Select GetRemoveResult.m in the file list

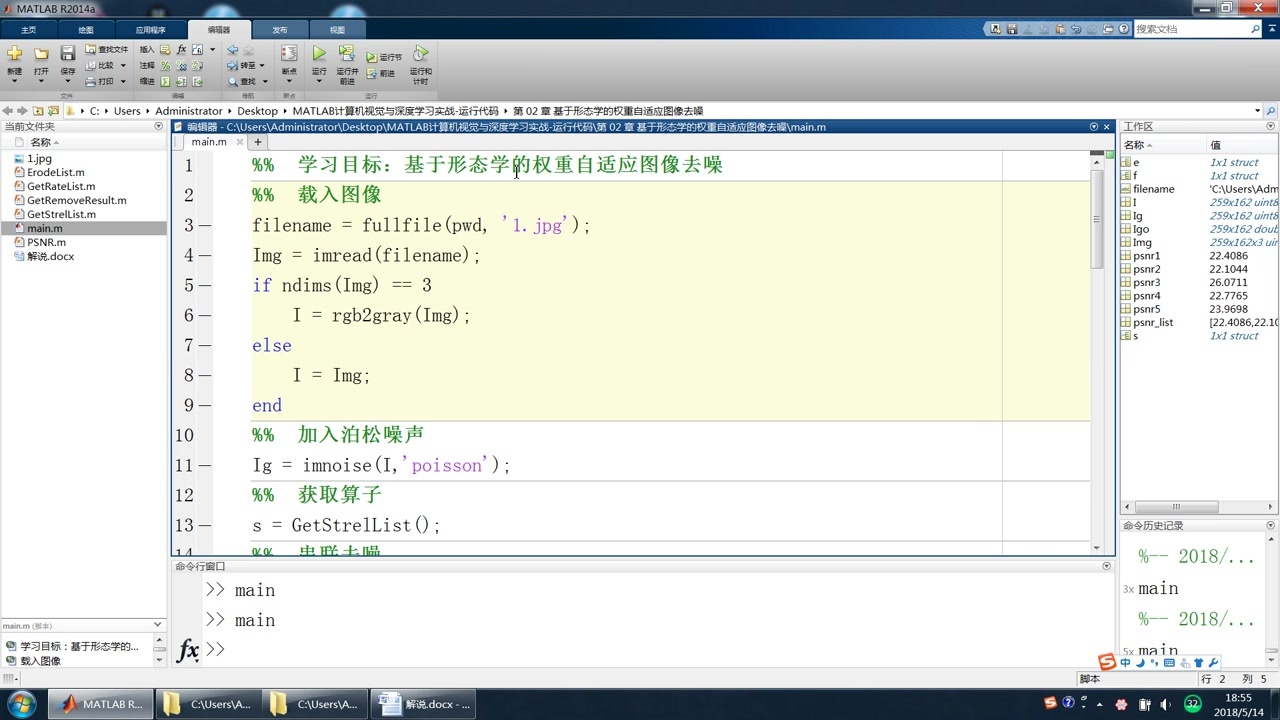77,200
